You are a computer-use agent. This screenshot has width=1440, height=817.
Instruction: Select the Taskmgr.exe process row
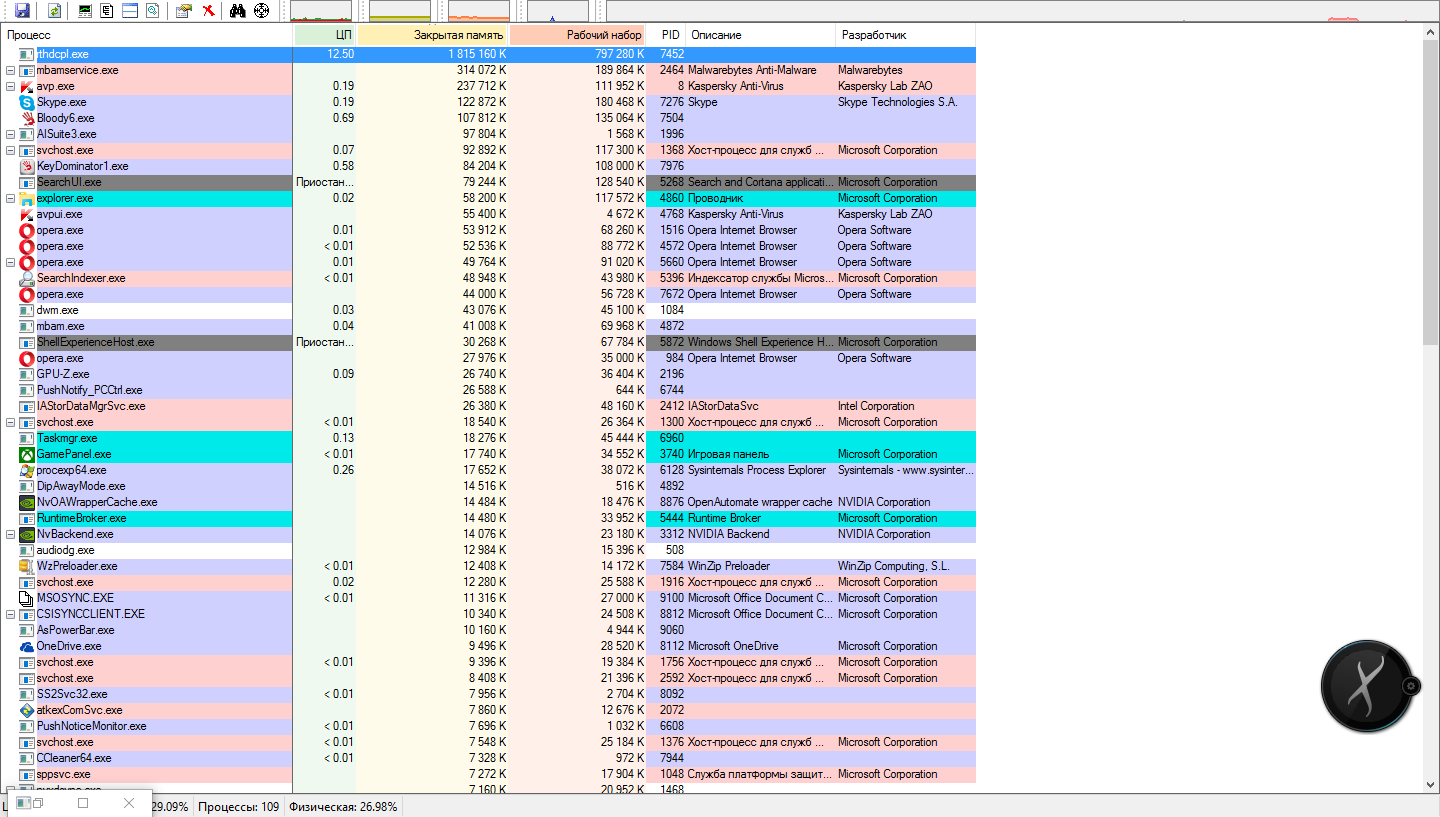(x=489, y=438)
